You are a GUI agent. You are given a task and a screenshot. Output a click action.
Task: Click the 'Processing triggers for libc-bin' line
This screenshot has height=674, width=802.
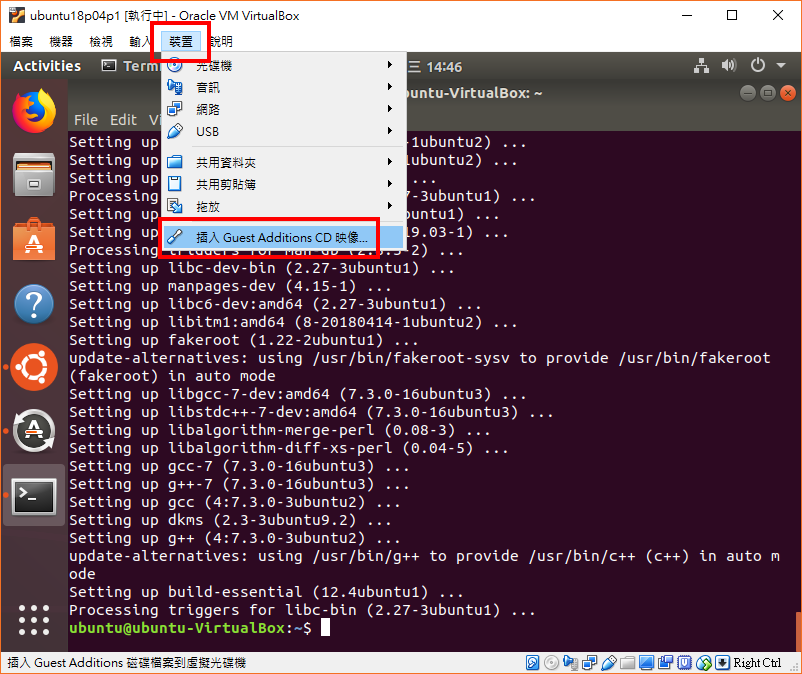302,610
